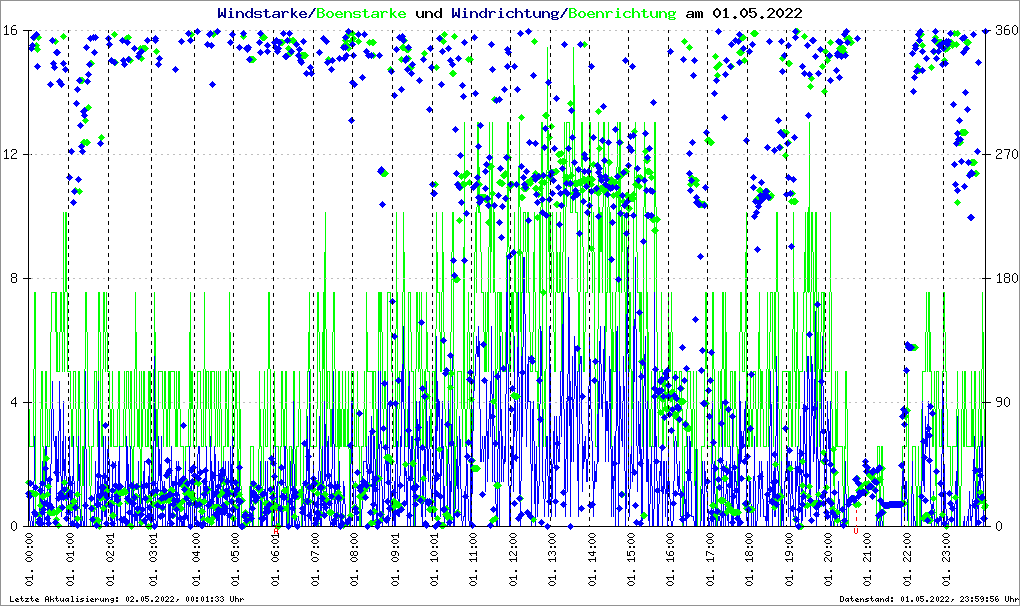Click the blue "Windrichtung" title text
The height and width of the screenshot is (606, 1020).
[507, 13]
